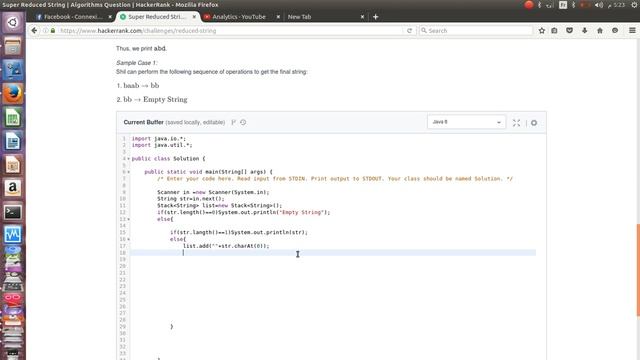This screenshot has height=360, width=640.
Task: Collapse code fold at line 6
Action: [x=129, y=172]
